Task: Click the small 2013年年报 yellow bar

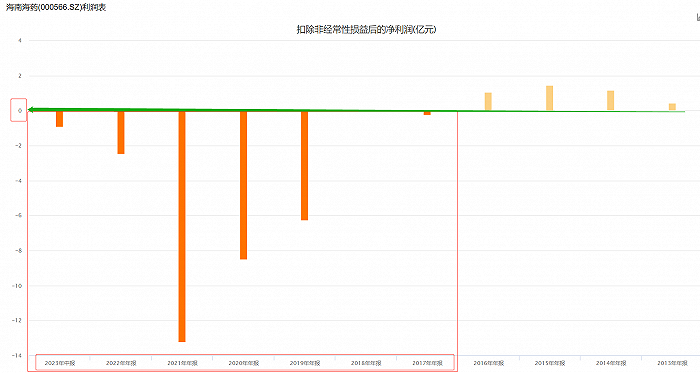Action: coord(672,107)
